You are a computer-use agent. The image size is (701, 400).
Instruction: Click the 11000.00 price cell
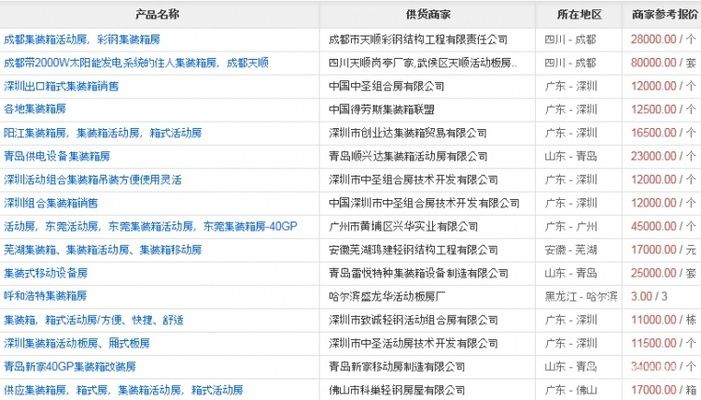pyautogui.click(x=663, y=320)
